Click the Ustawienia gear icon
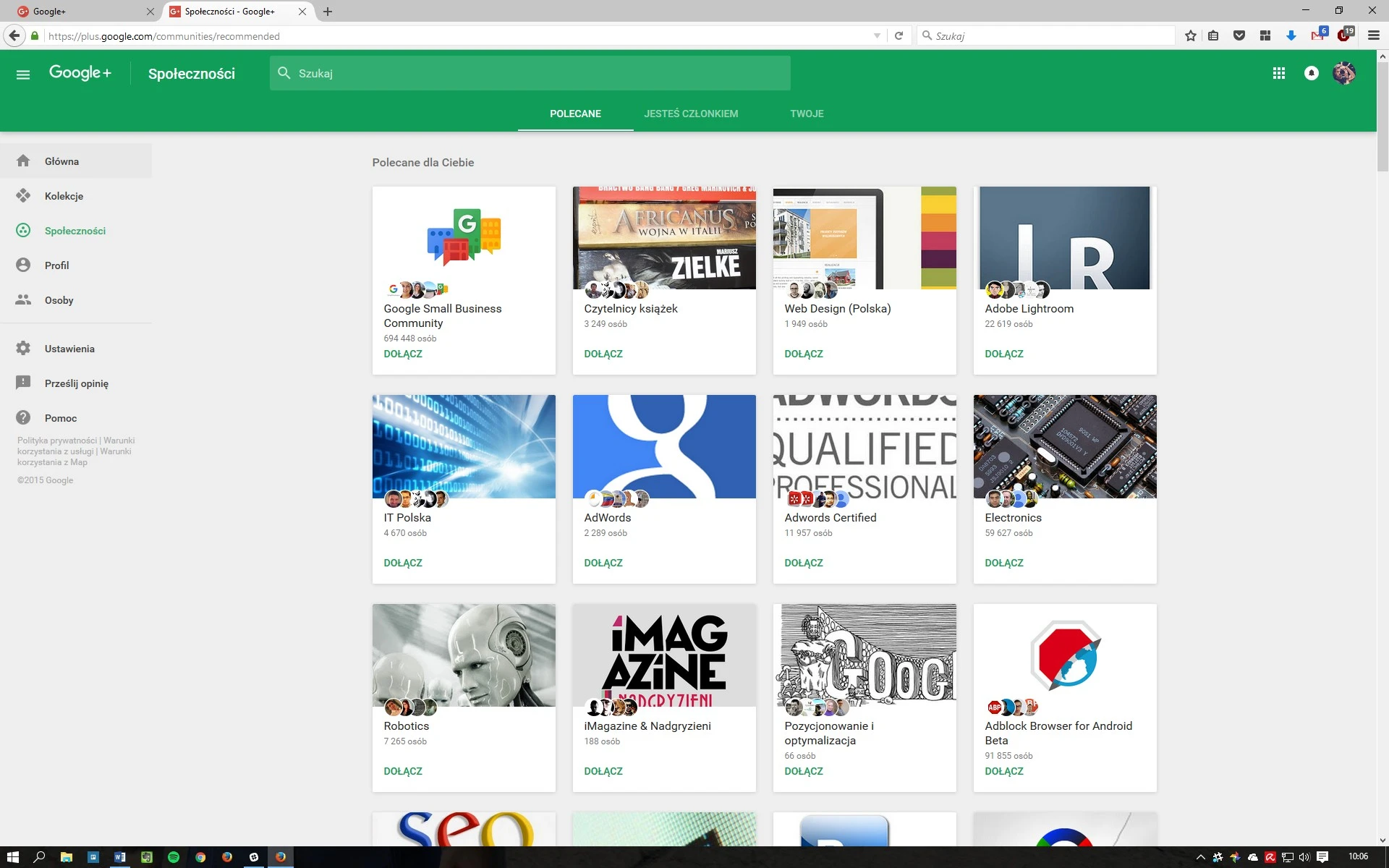 [23, 348]
